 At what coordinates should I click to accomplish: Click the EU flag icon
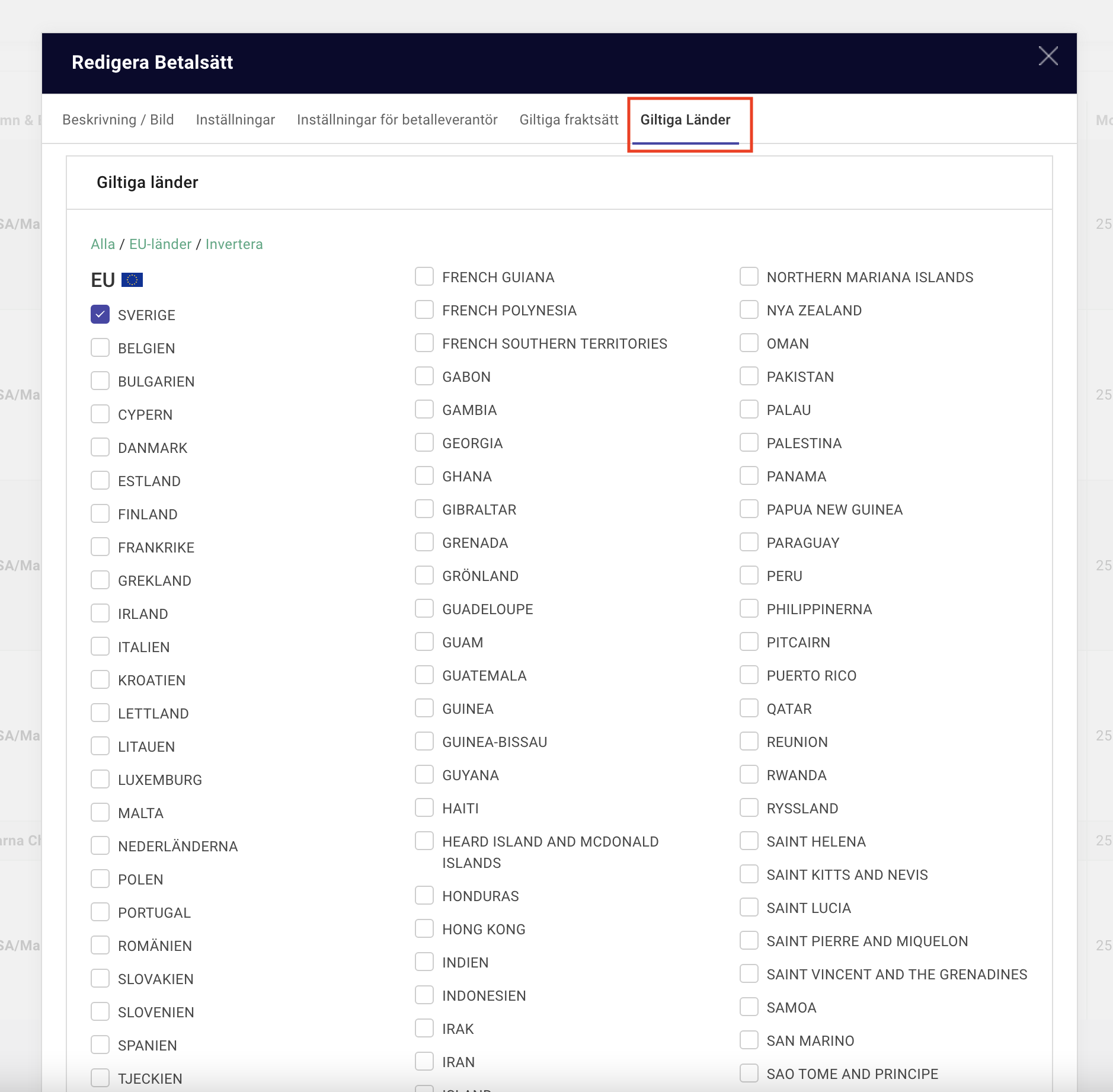click(x=132, y=280)
